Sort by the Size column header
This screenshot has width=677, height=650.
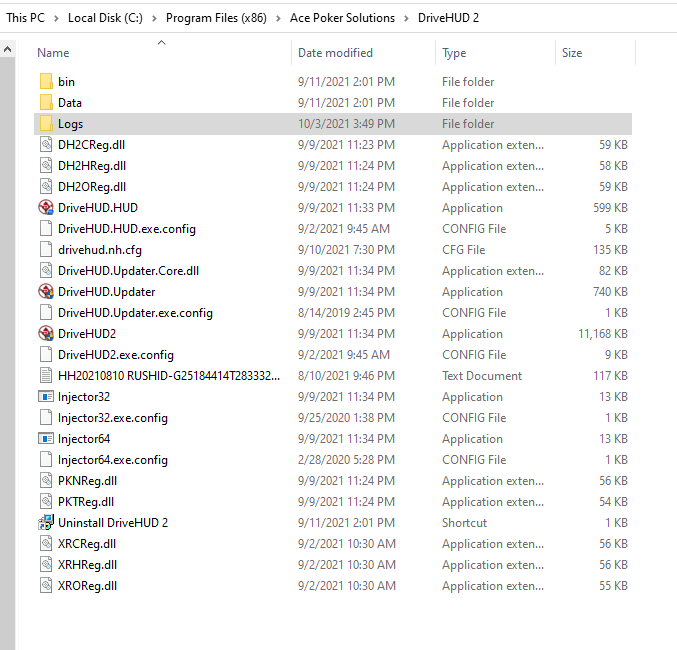tap(572, 53)
